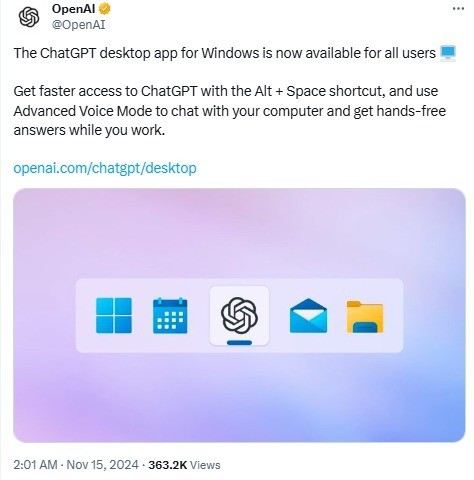Viewport: 474px width, 480px height.
Task: Follow the openai.com/chatgpt/desktop link
Action: click(105, 168)
